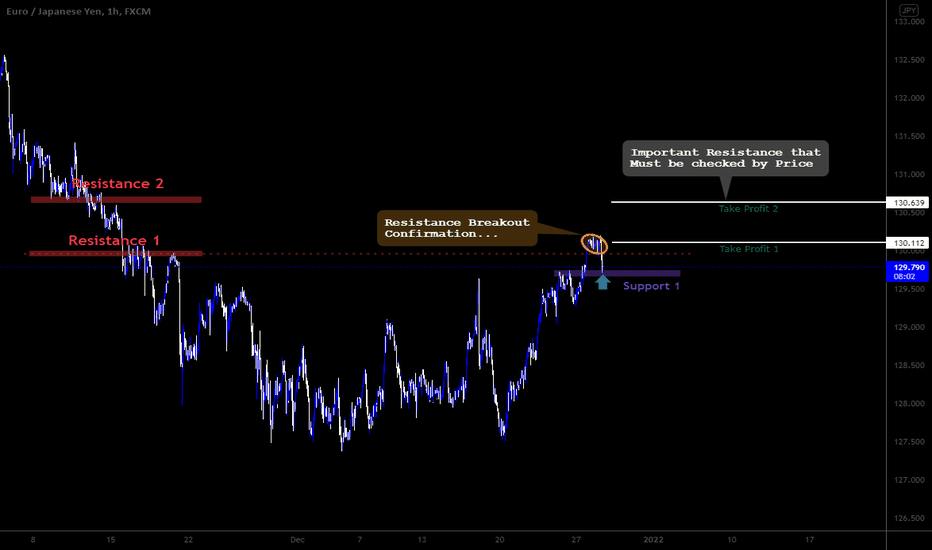Viewport: 932px width, 550px height.
Task: Click the 131.000 price axis value
Action: click(909, 175)
